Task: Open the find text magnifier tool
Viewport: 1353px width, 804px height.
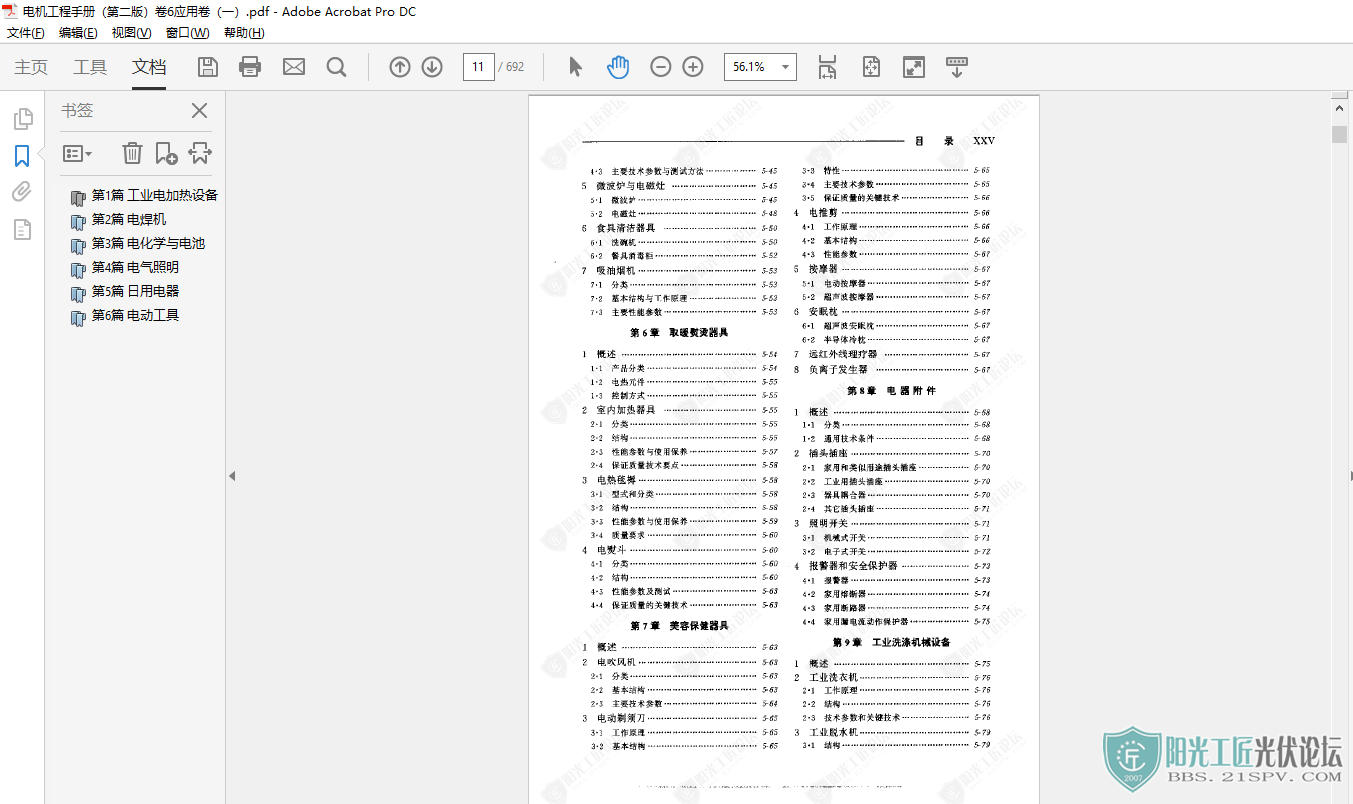Action: point(337,67)
